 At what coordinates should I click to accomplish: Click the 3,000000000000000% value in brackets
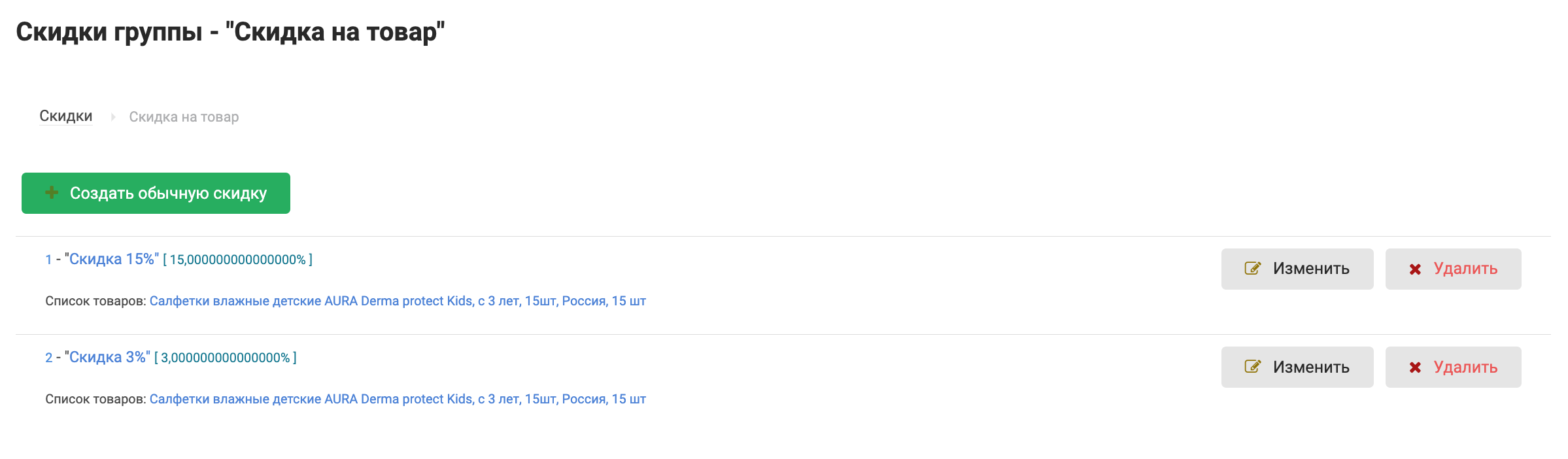tap(226, 358)
